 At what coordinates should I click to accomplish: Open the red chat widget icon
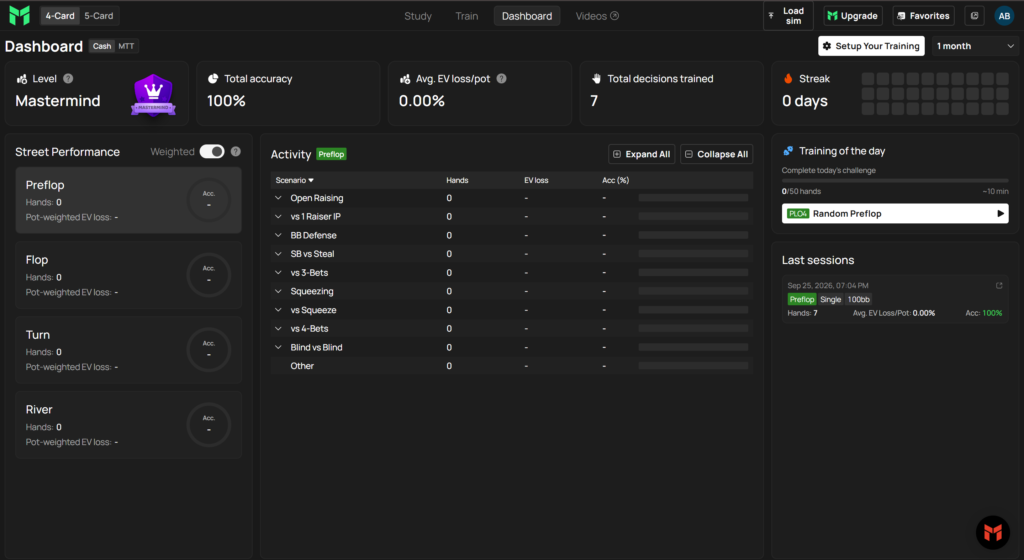(x=993, y=532)
